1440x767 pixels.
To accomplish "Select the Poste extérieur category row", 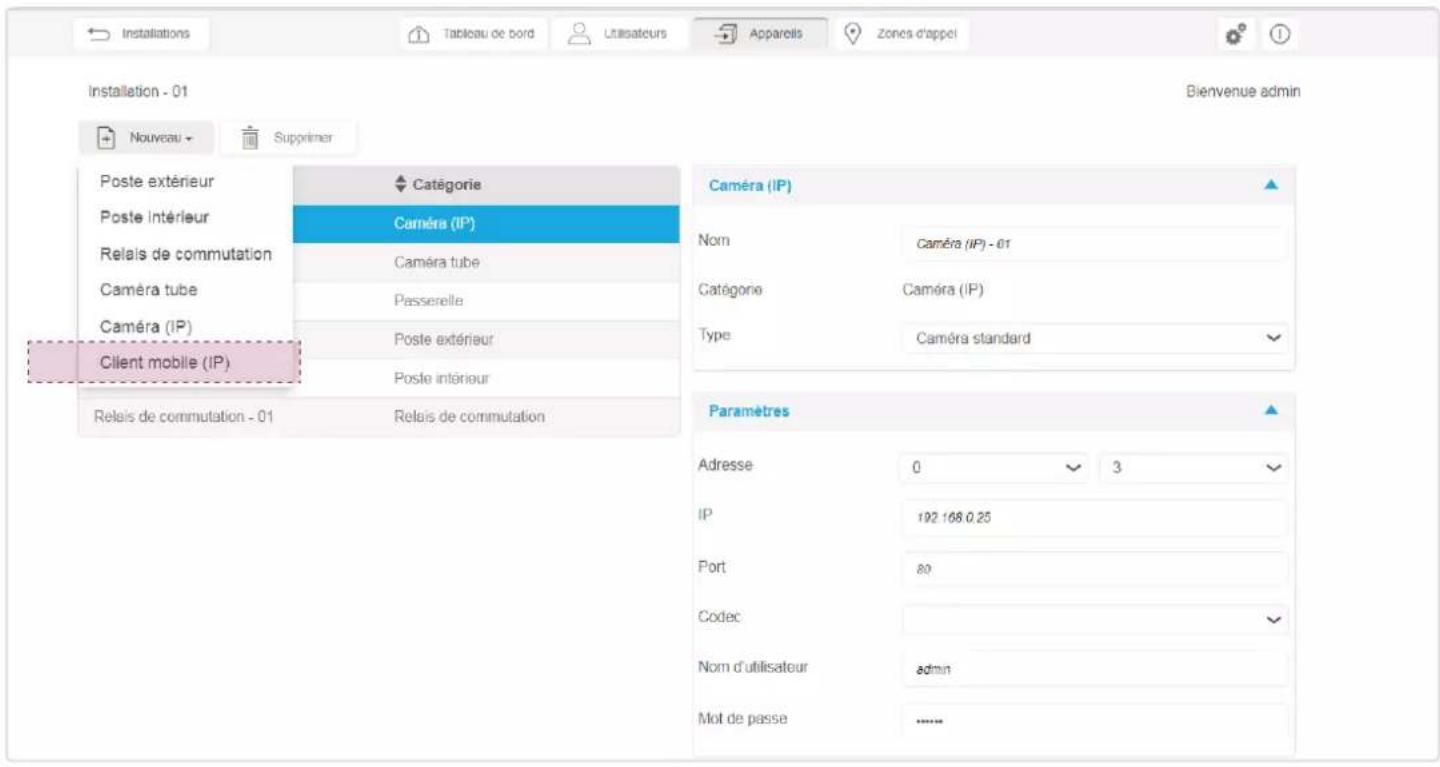I will [x=486, y=340].
